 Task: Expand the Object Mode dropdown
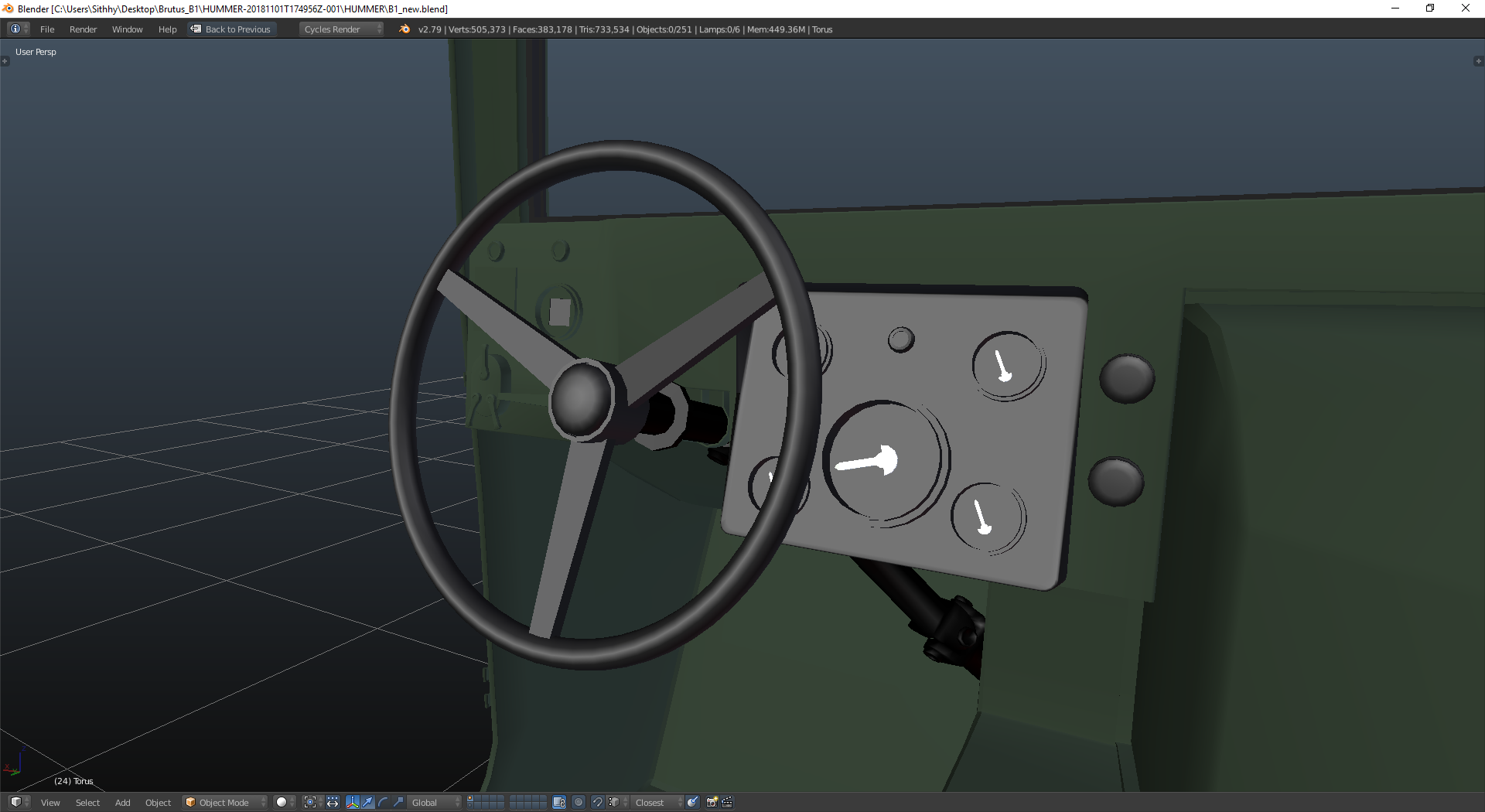(x=225, y=802)
